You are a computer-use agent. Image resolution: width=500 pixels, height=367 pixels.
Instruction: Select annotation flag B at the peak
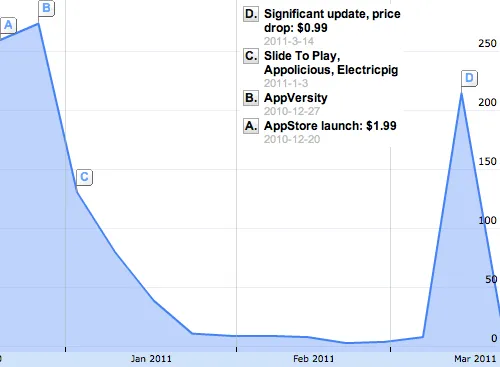(46, 8)
